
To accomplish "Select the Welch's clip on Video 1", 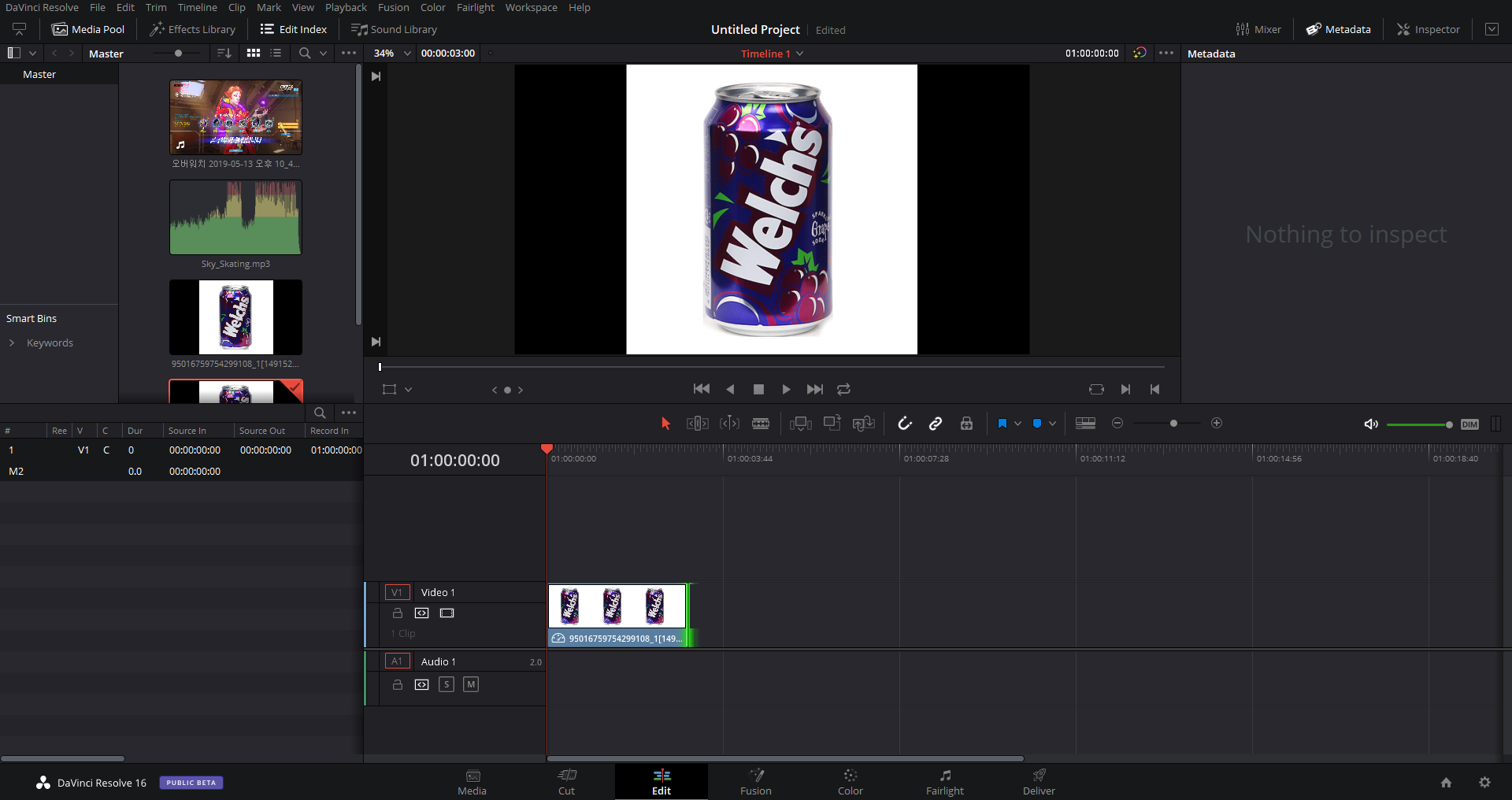I will pyautogui.click(x=617, y=615).
